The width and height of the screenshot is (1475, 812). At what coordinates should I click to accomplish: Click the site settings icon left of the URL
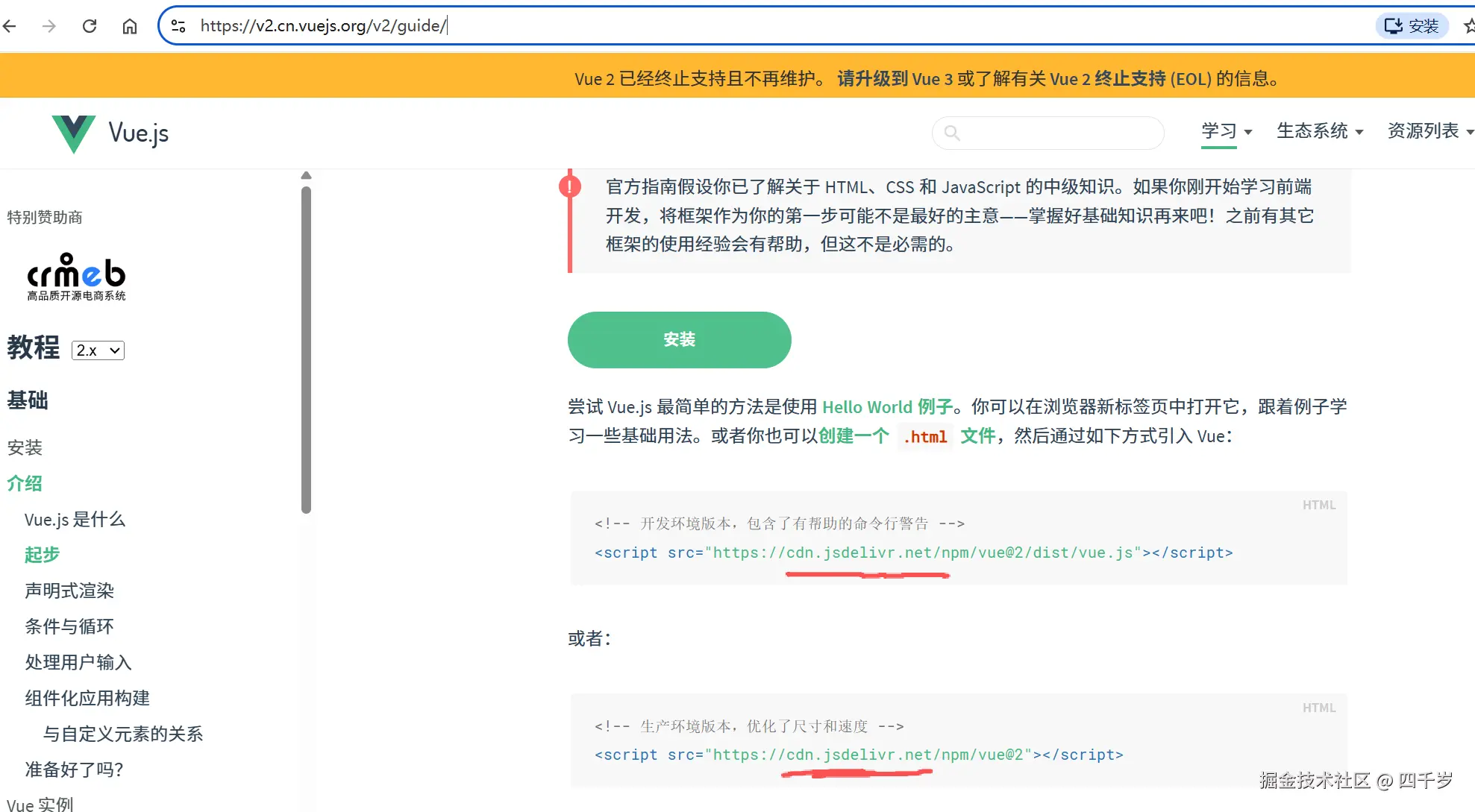(178, 25)
